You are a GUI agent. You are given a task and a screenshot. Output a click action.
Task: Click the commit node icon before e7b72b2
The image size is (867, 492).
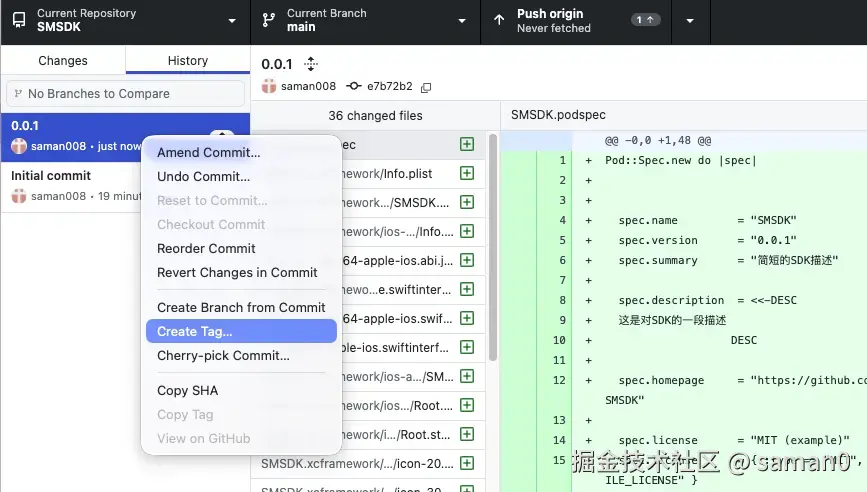pyautogui.click(x=353, y=86)
